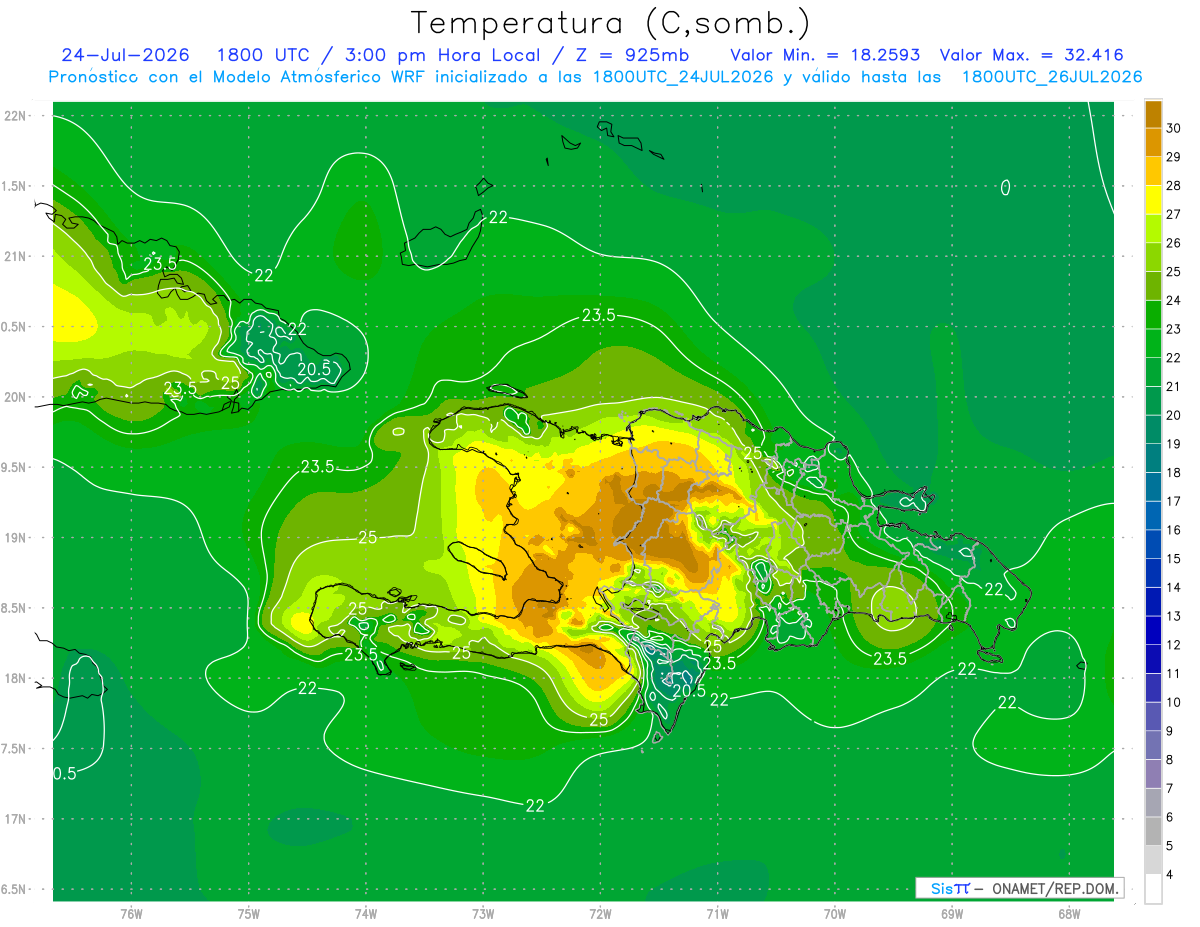Pick the brown legend swatch above value 30
The image size is (1200, 927).
pyautogui.click(x=1153, y=114)
